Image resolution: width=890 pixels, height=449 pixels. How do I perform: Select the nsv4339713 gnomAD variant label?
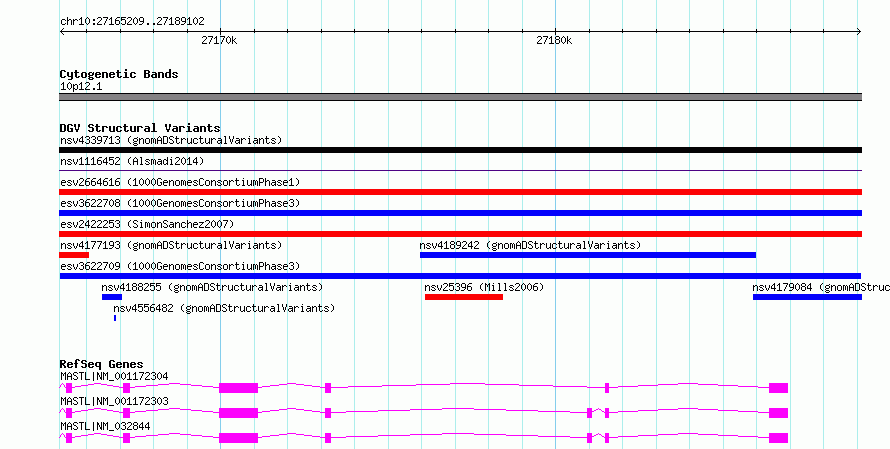pyautogui.click(x=171, y=140)
